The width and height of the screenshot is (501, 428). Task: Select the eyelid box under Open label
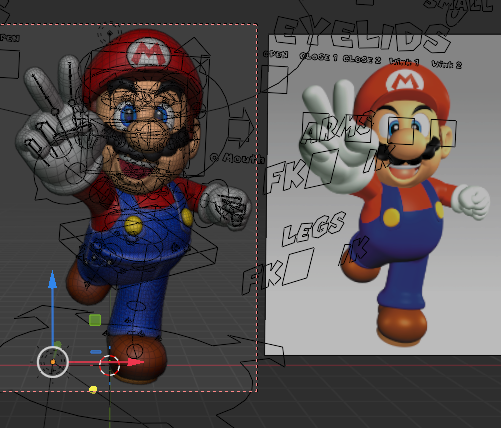274,79
